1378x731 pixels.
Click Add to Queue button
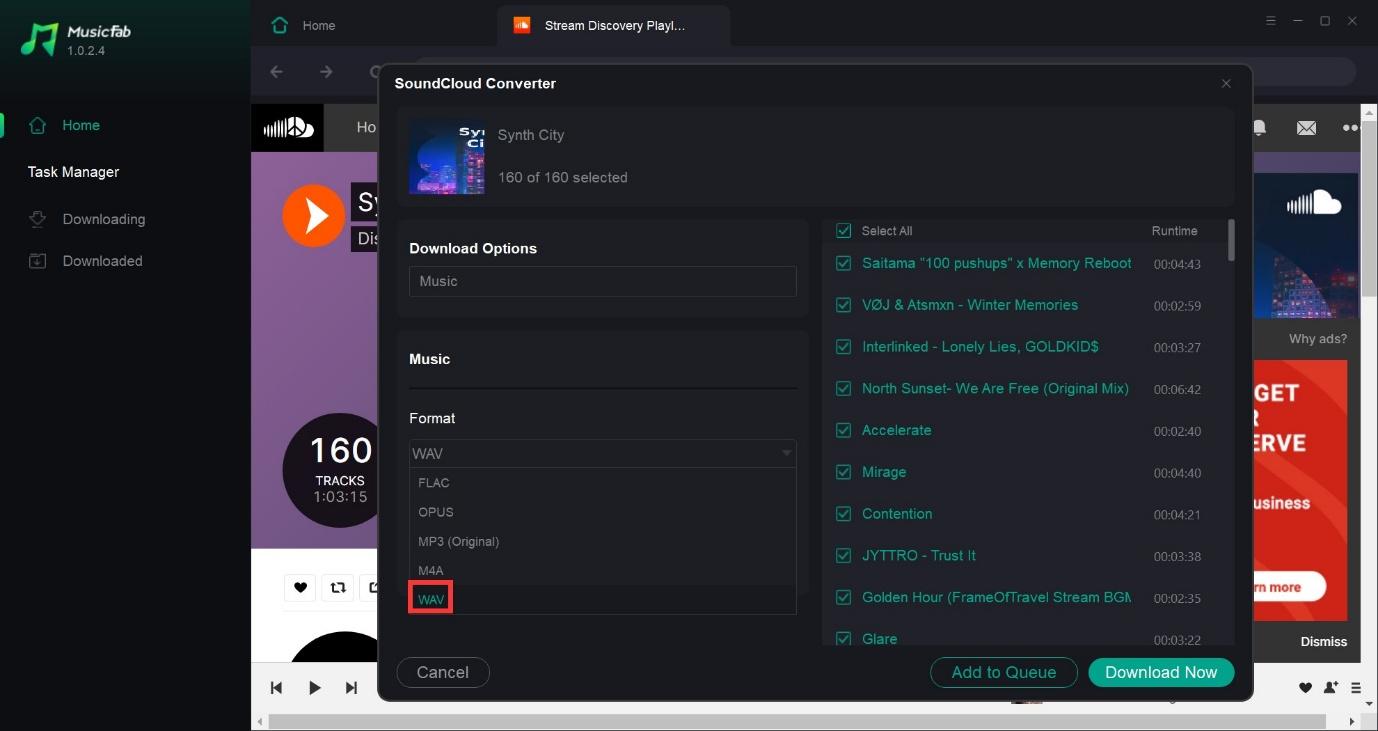click(x=1004, y=672)
